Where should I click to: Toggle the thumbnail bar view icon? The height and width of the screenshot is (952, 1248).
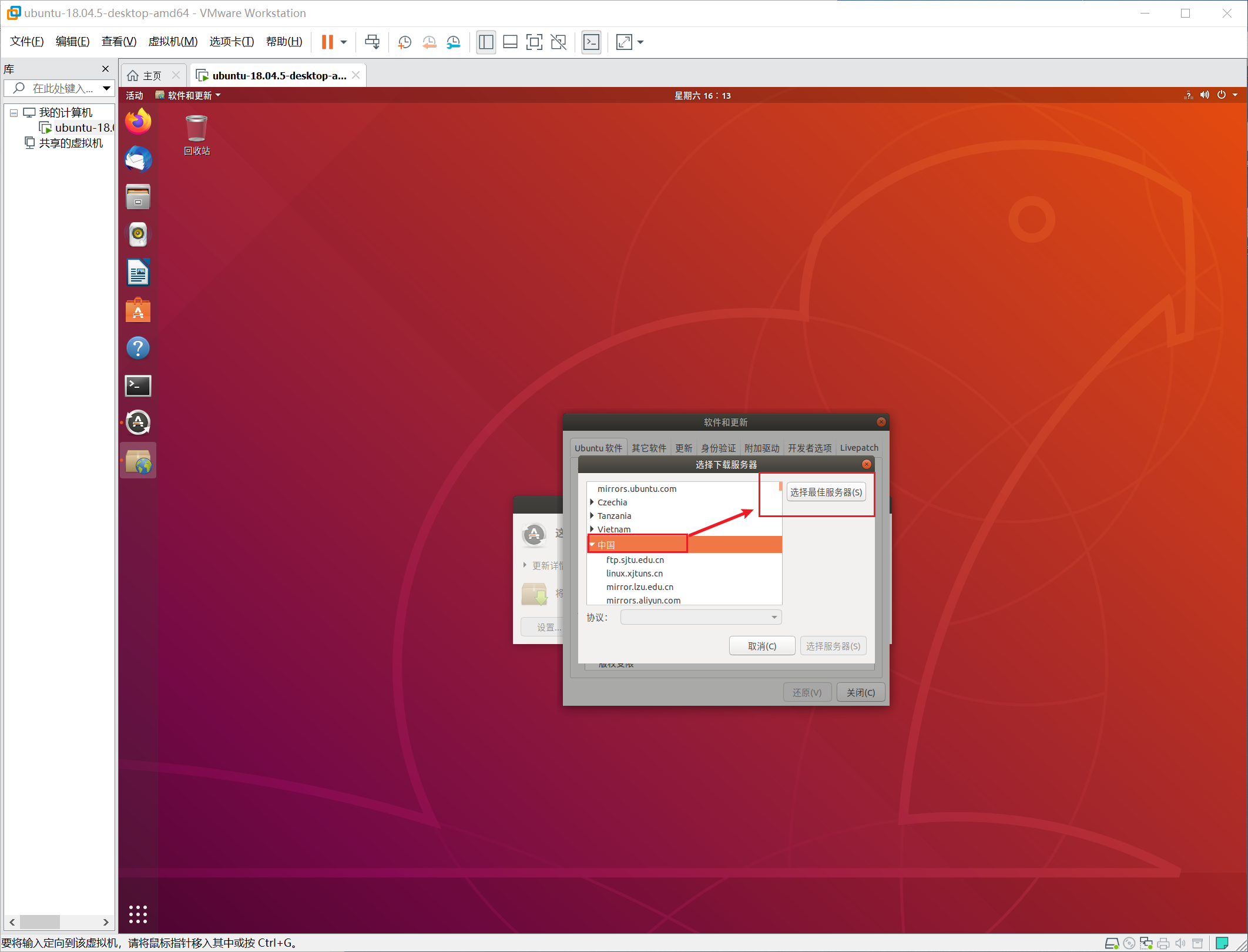point(510,42)
